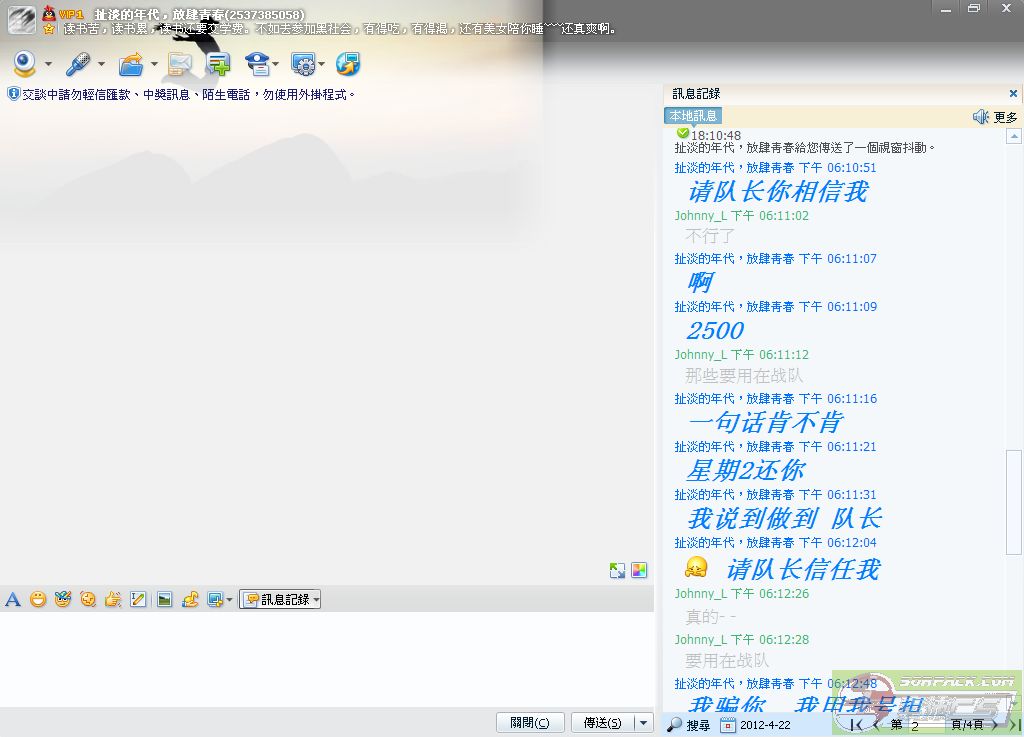The height and width of the screenshot is (737, 1024).
Task: Expand the webcam video options arrow
Action: (47, 66)
